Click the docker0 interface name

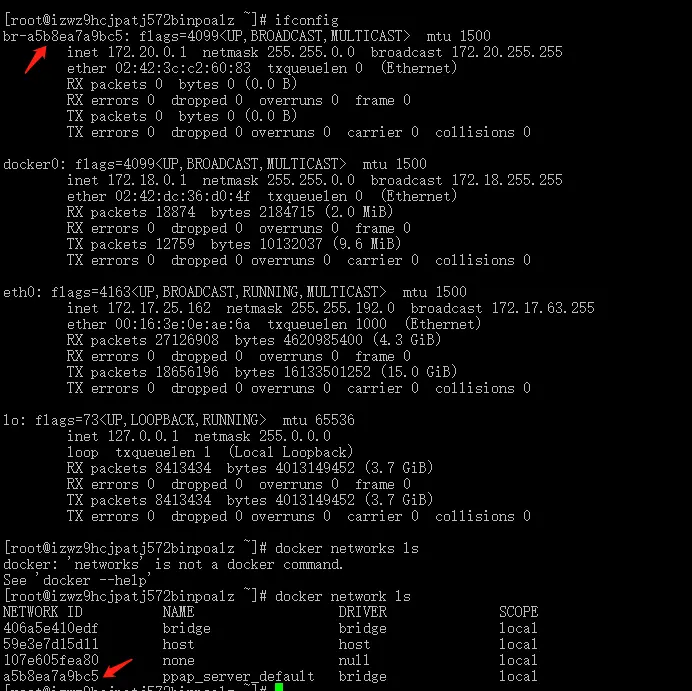(30, 164)
